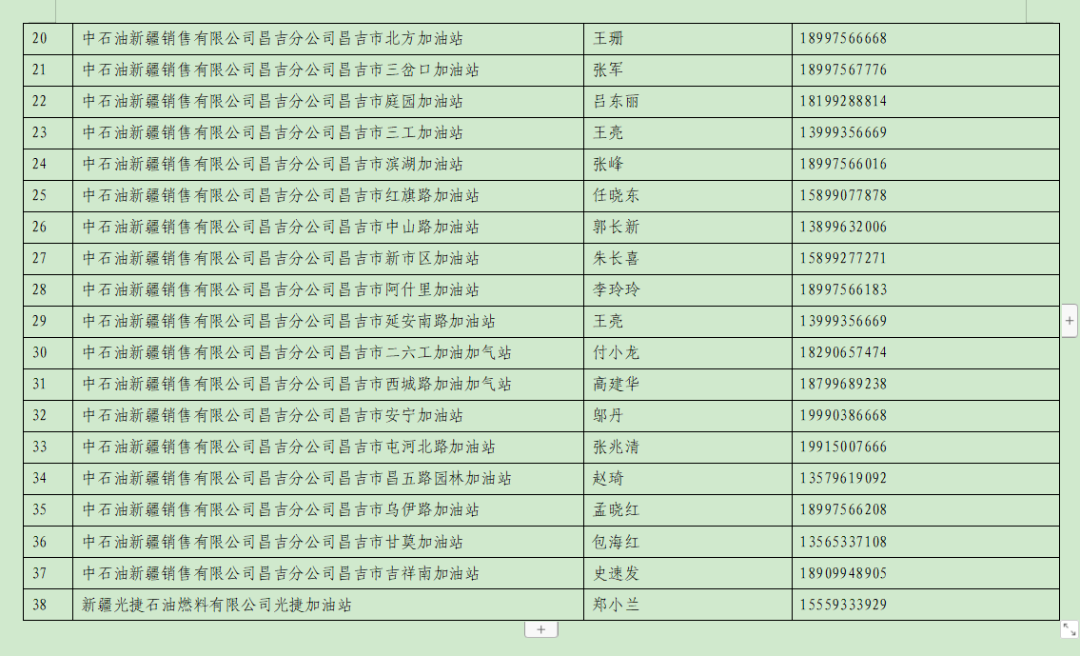Select phone number 18199288814
The height and width of the screenshot is (656, 1080).
click(x=843, y=101)
